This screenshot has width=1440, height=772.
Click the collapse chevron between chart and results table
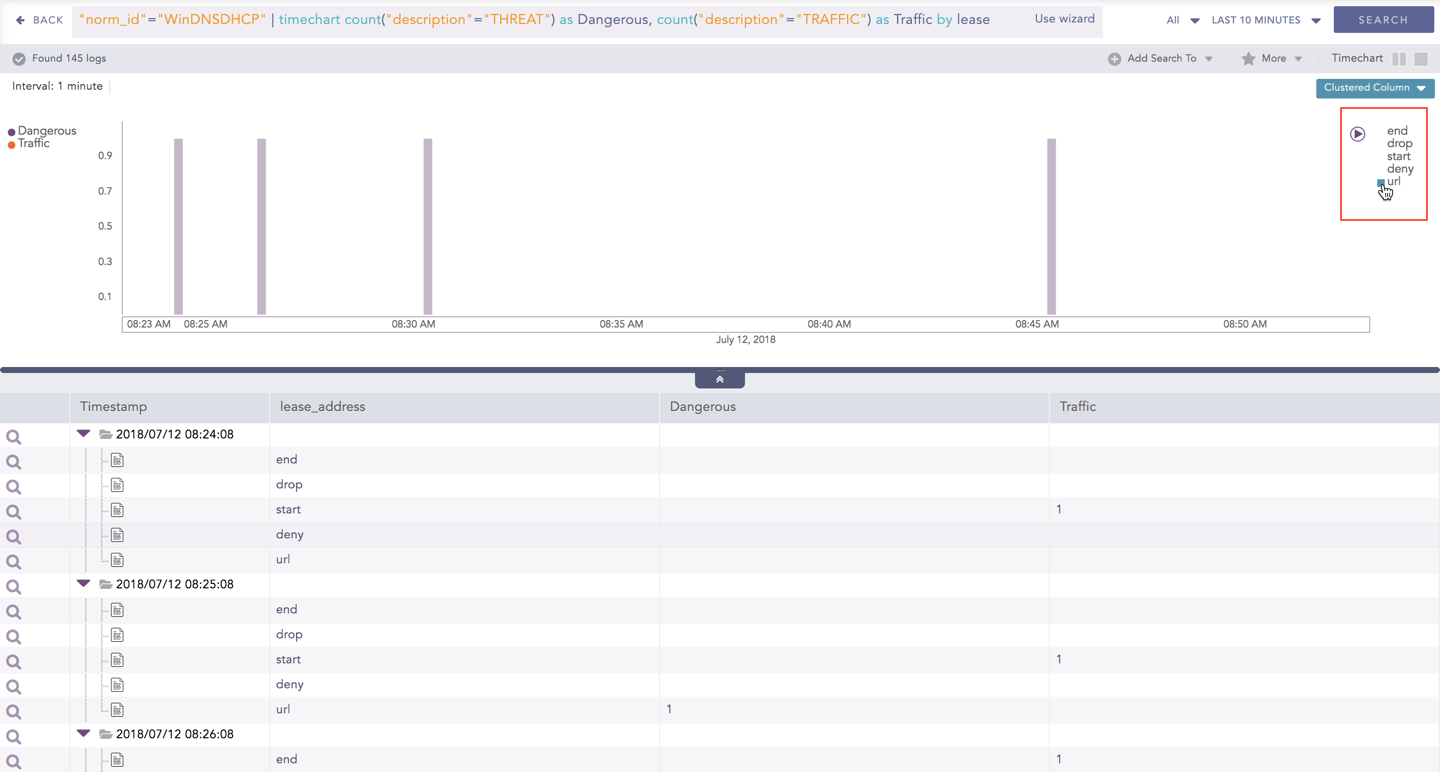click(720, 378)
